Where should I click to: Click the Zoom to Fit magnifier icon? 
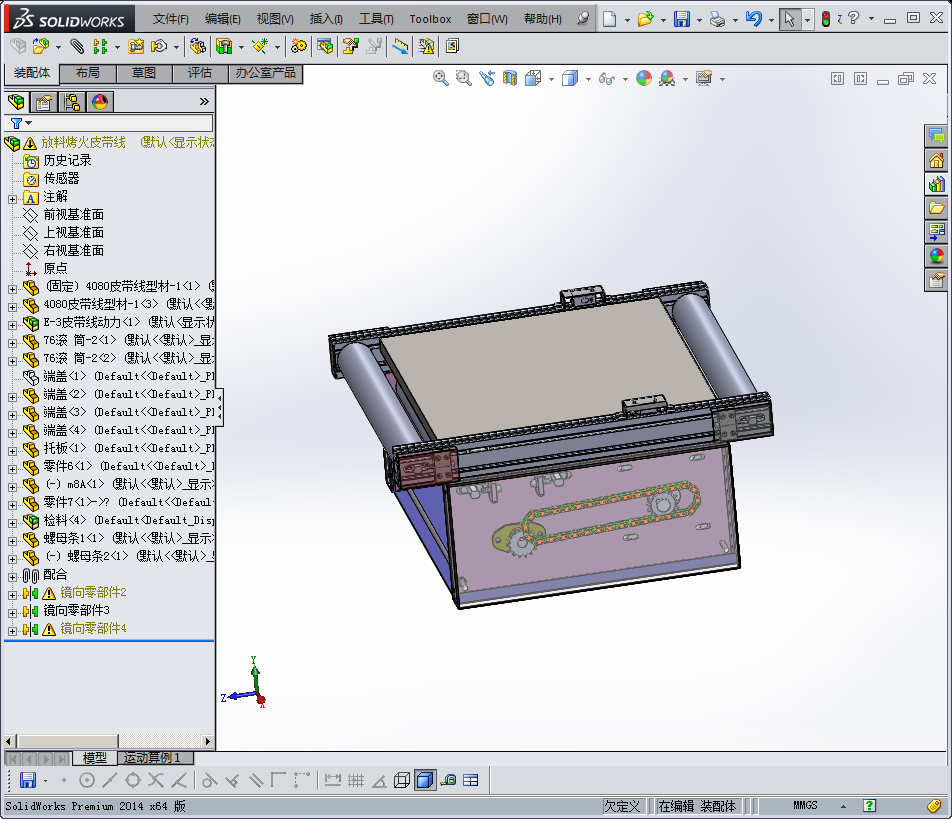click(440, 78)
